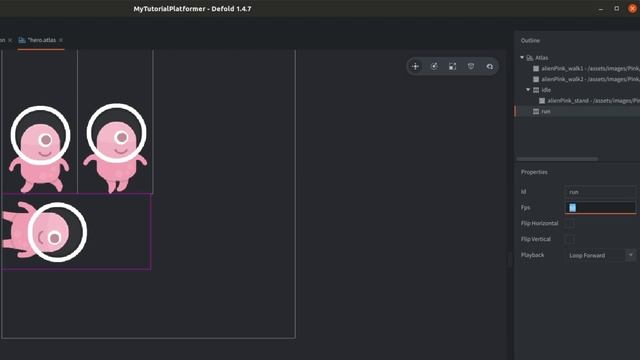Collapse the idle animation group
640x360 pixels.
[528, 89]
